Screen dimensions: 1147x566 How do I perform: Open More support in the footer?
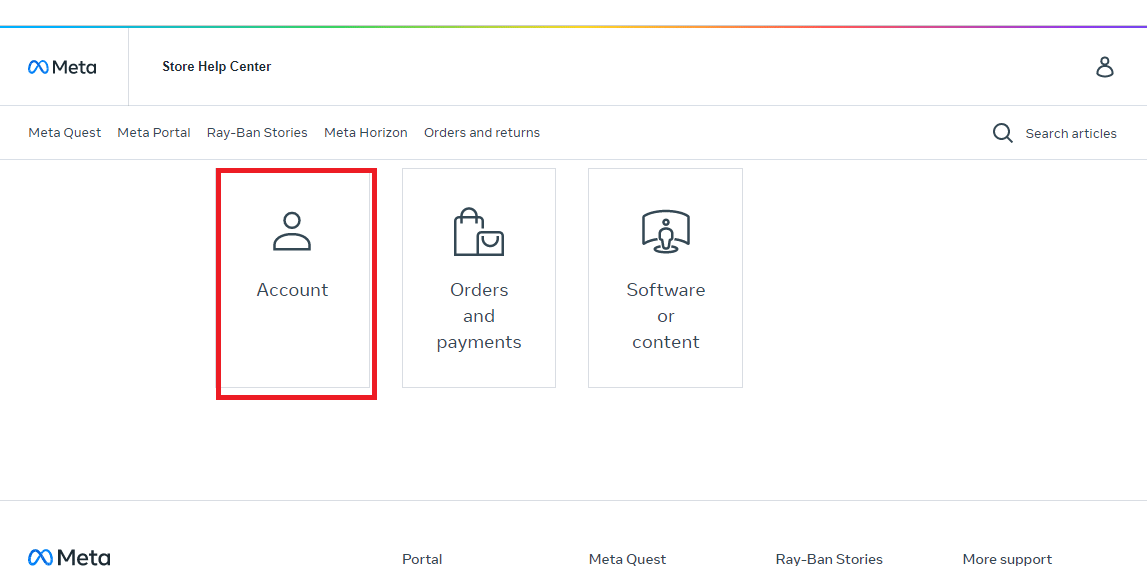coord(1007,559)
